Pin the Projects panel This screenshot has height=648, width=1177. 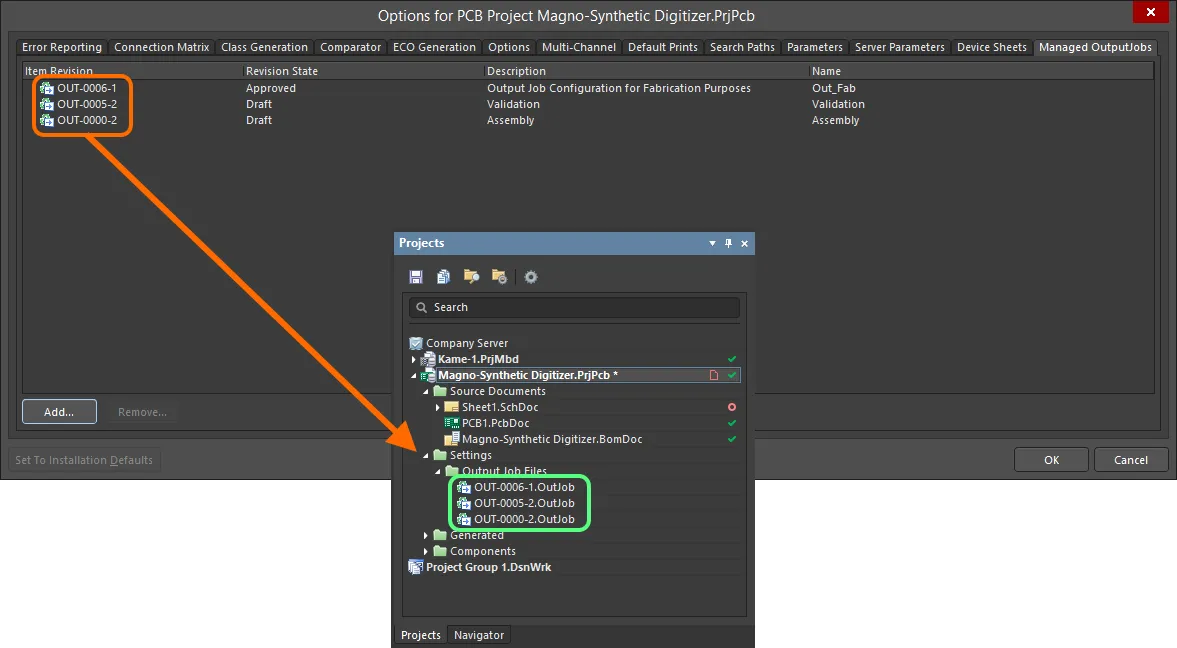coord(728,243)
